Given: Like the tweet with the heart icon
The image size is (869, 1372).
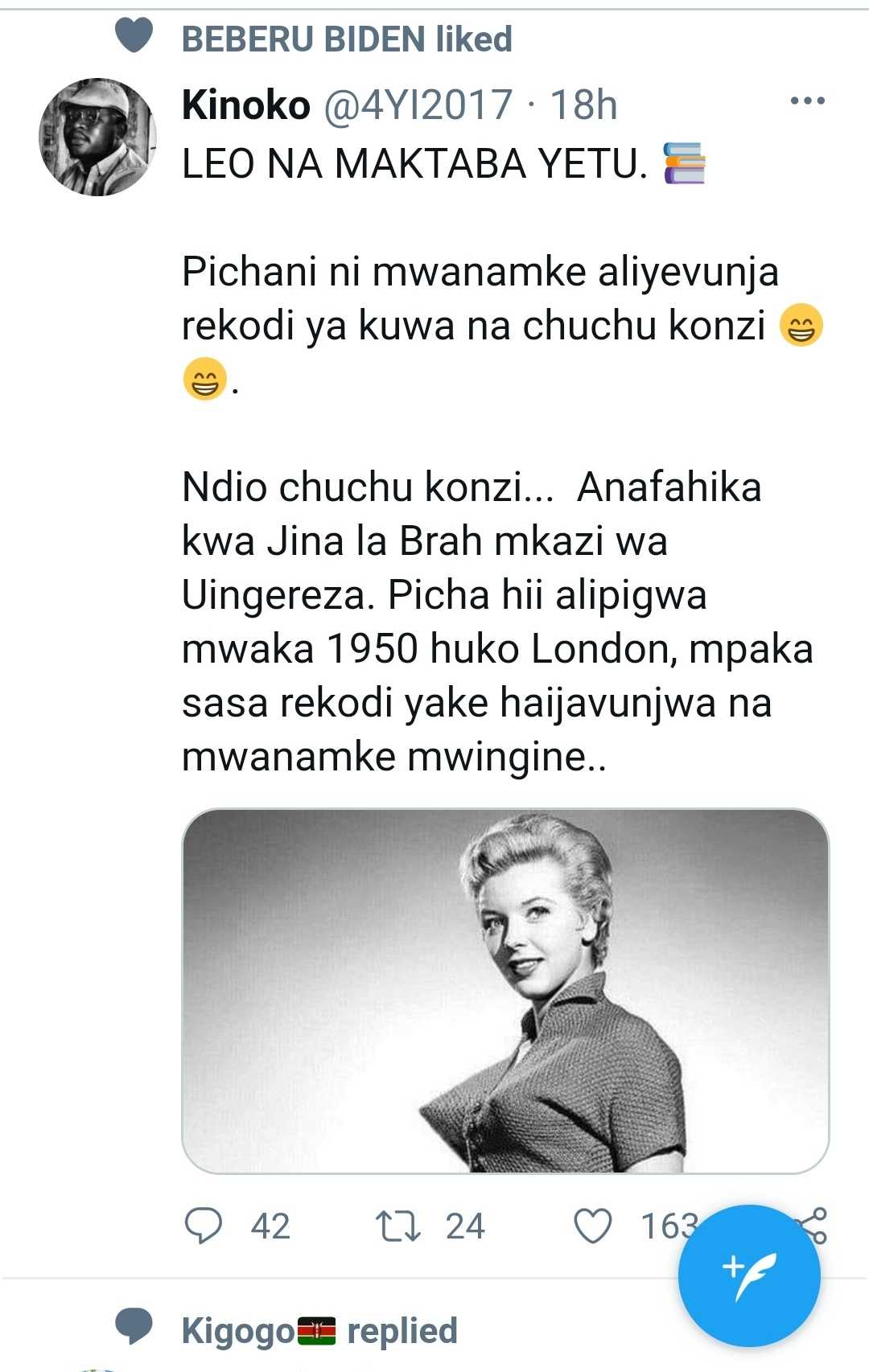Looking at the screenshot, I should (x=593, y=1226).
